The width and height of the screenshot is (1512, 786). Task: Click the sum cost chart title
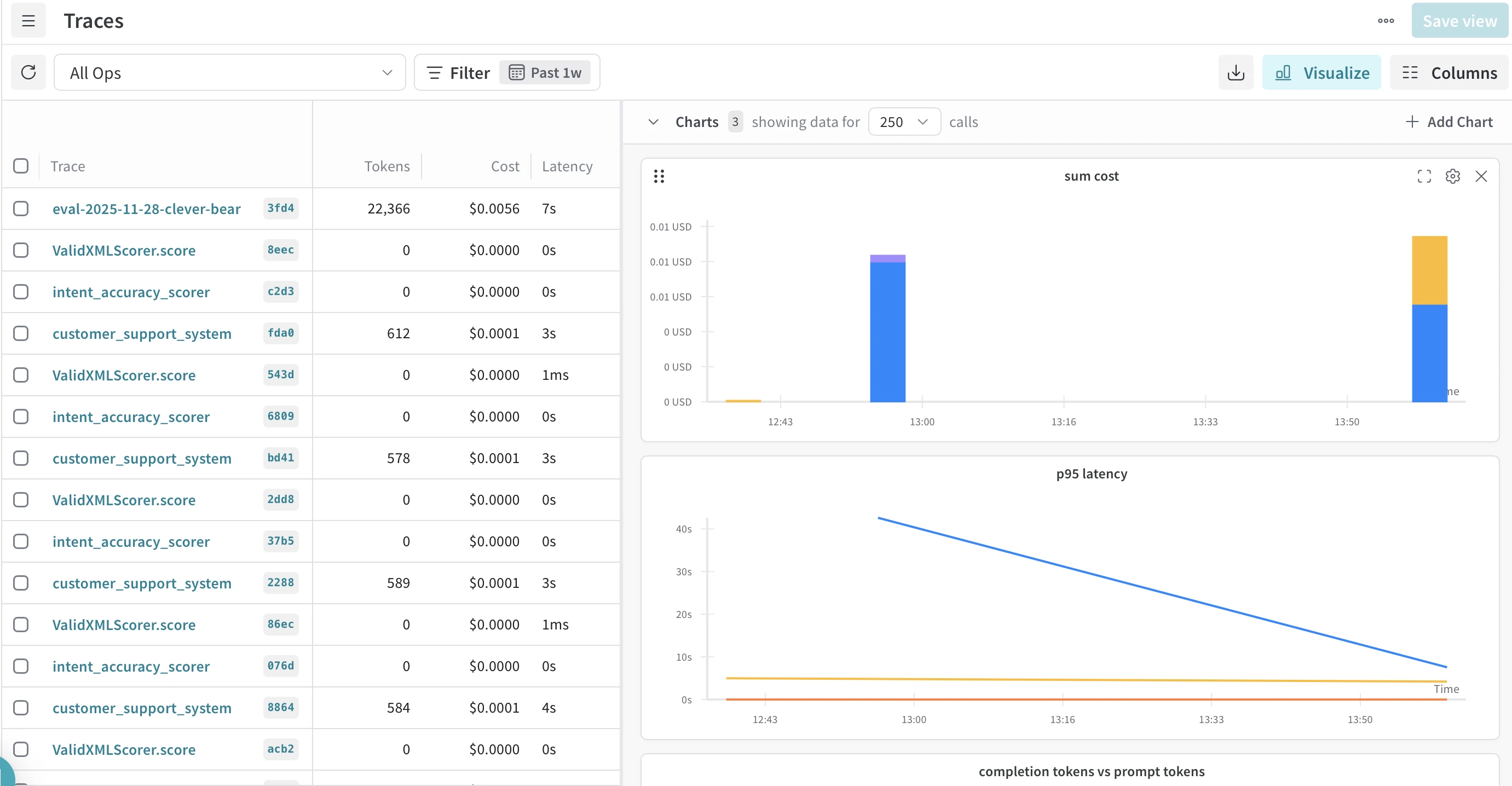pos(1091,176)
